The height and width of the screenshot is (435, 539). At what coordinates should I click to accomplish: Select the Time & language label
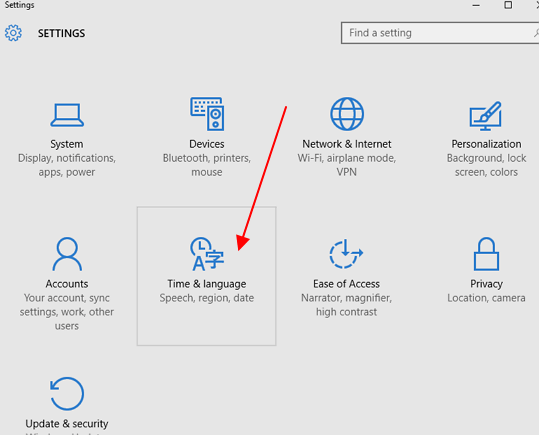point(207,284)
